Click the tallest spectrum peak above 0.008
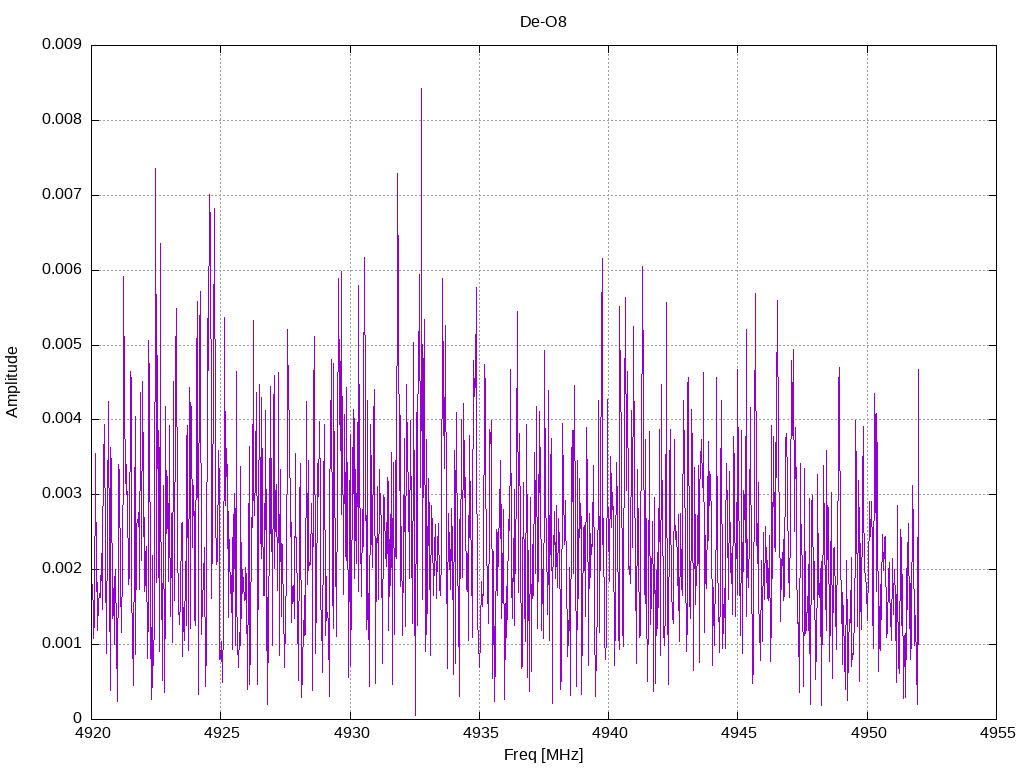Image resolution: width=1024 pixels, height=768 pixels. coord(421,89)
